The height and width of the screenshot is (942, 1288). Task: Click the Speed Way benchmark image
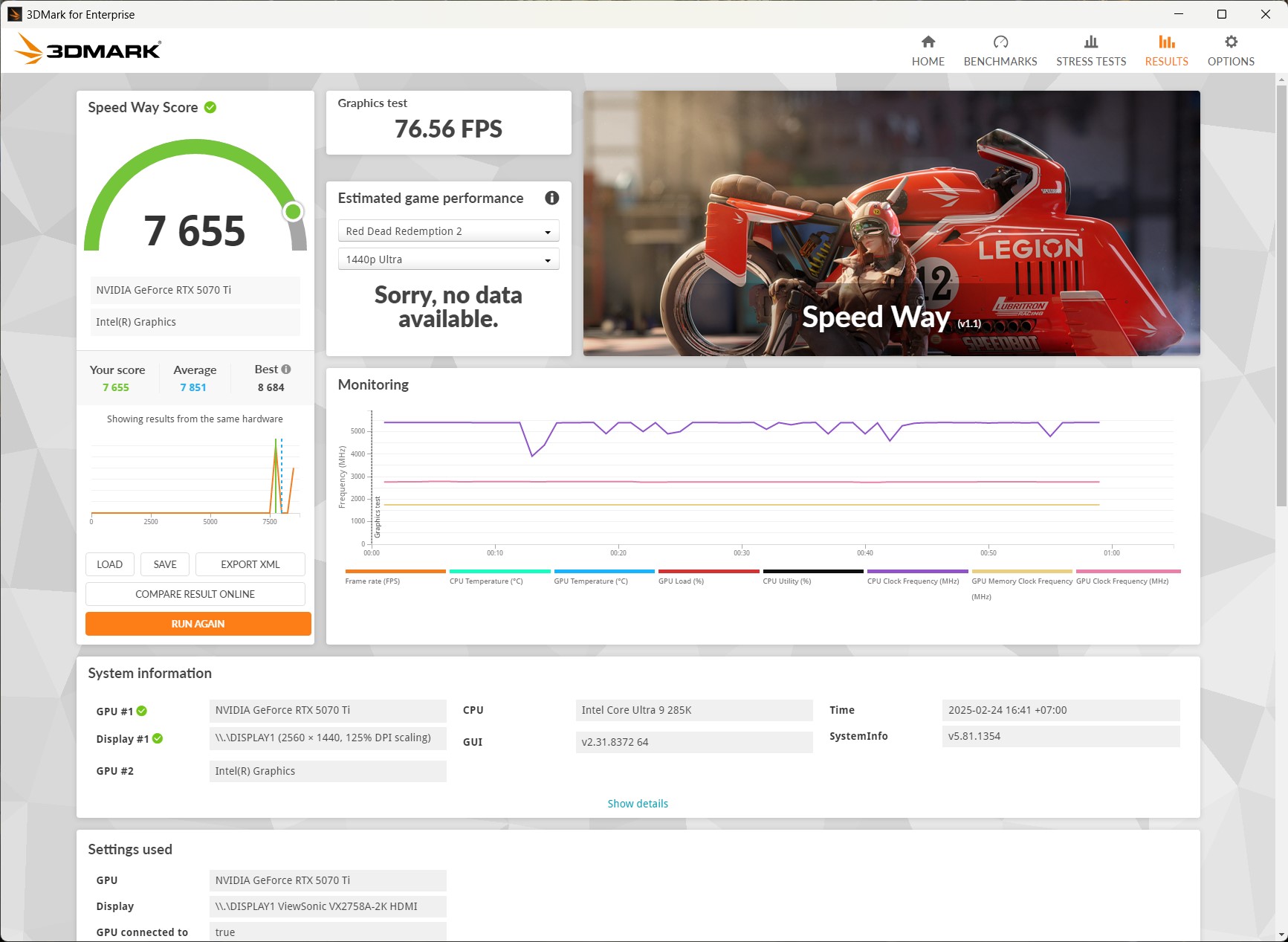[x=890, y=223]
